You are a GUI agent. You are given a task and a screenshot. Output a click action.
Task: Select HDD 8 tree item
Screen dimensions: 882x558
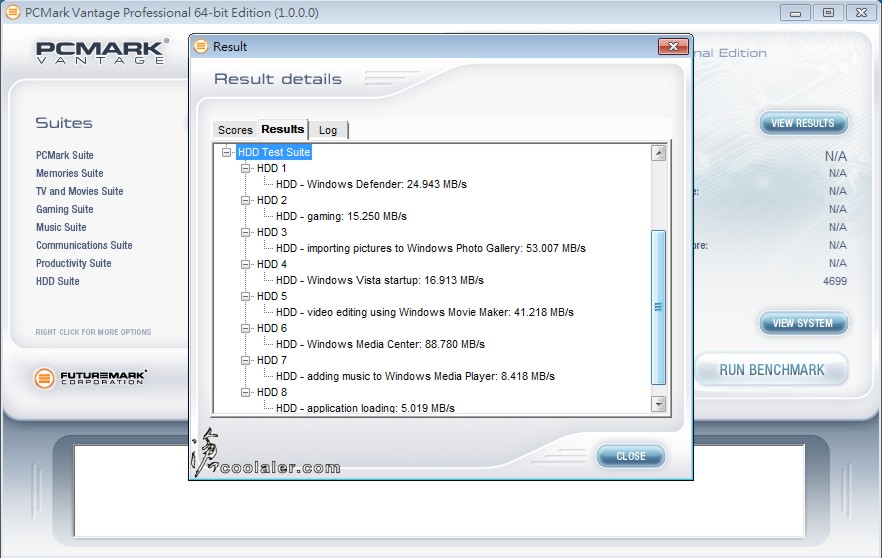[x=272, y=393]
